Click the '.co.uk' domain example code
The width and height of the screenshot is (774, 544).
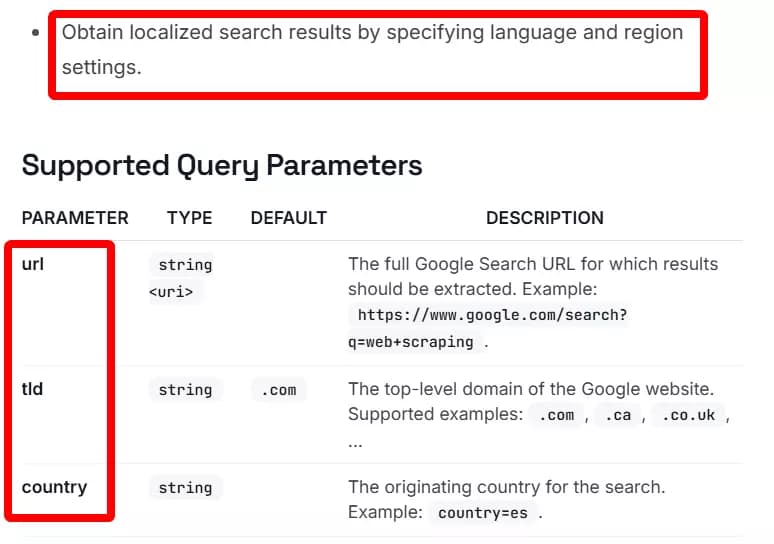(x=688, y=415)
